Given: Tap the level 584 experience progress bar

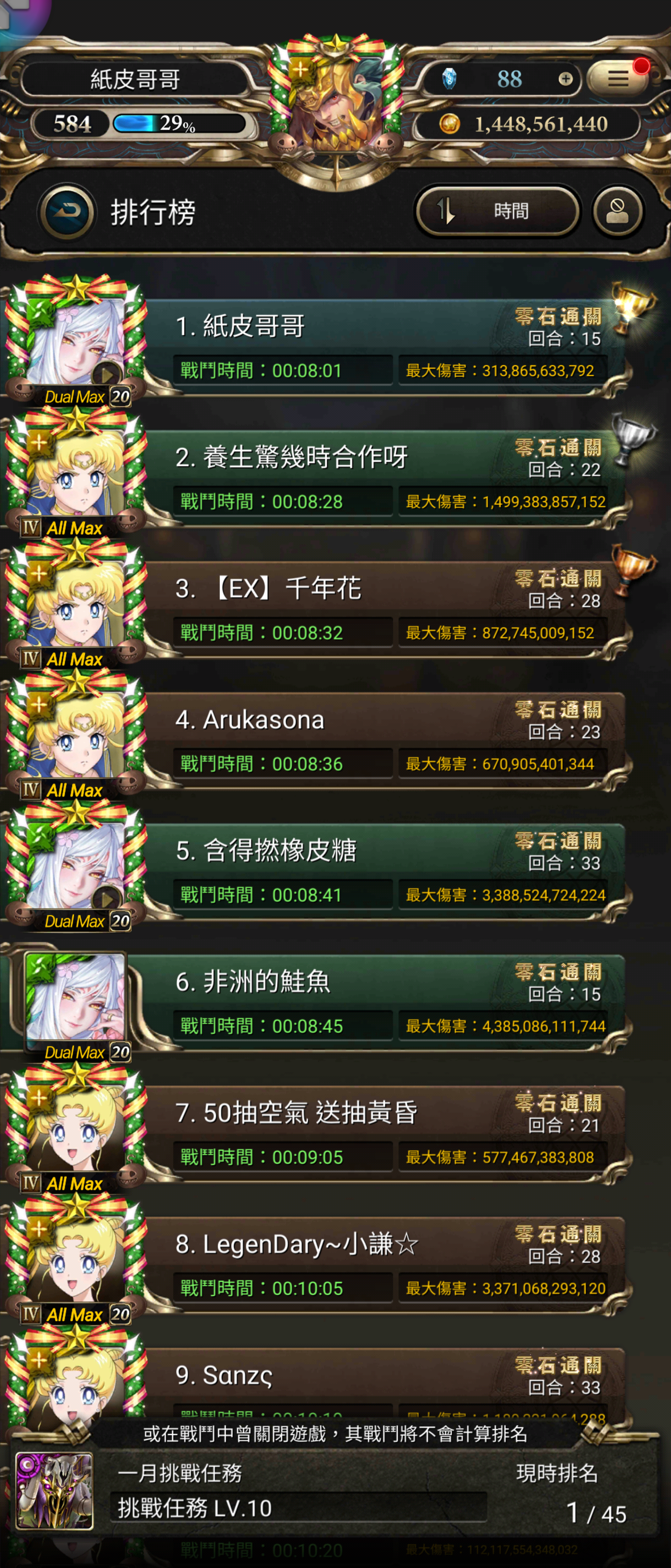Looking at the screenshot, I should point(179,124).
